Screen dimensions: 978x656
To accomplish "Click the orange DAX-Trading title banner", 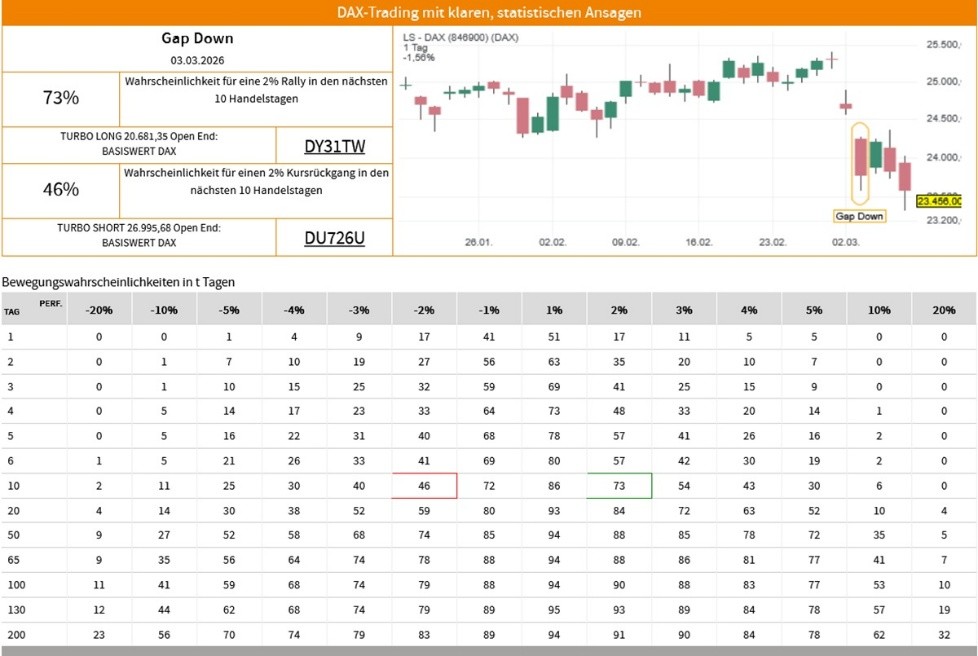I will pos(489,13).
